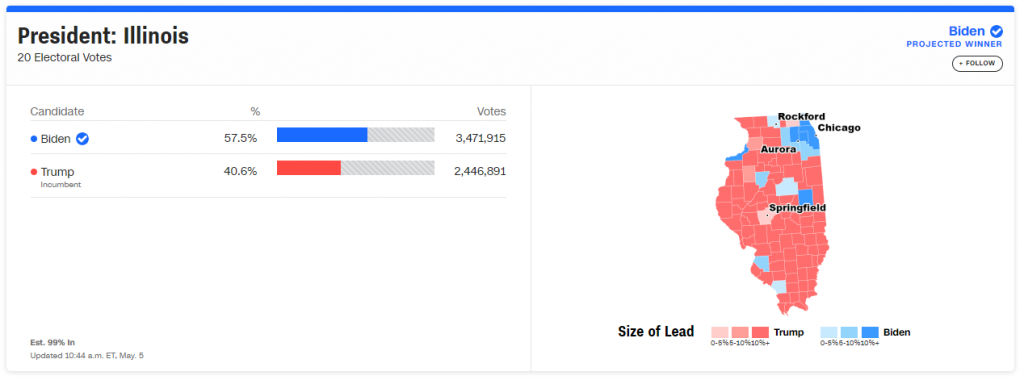Click the Aurora city label on map
Image resolution: width=1024 pixels, height=380 pixels.
coord(778,150)
